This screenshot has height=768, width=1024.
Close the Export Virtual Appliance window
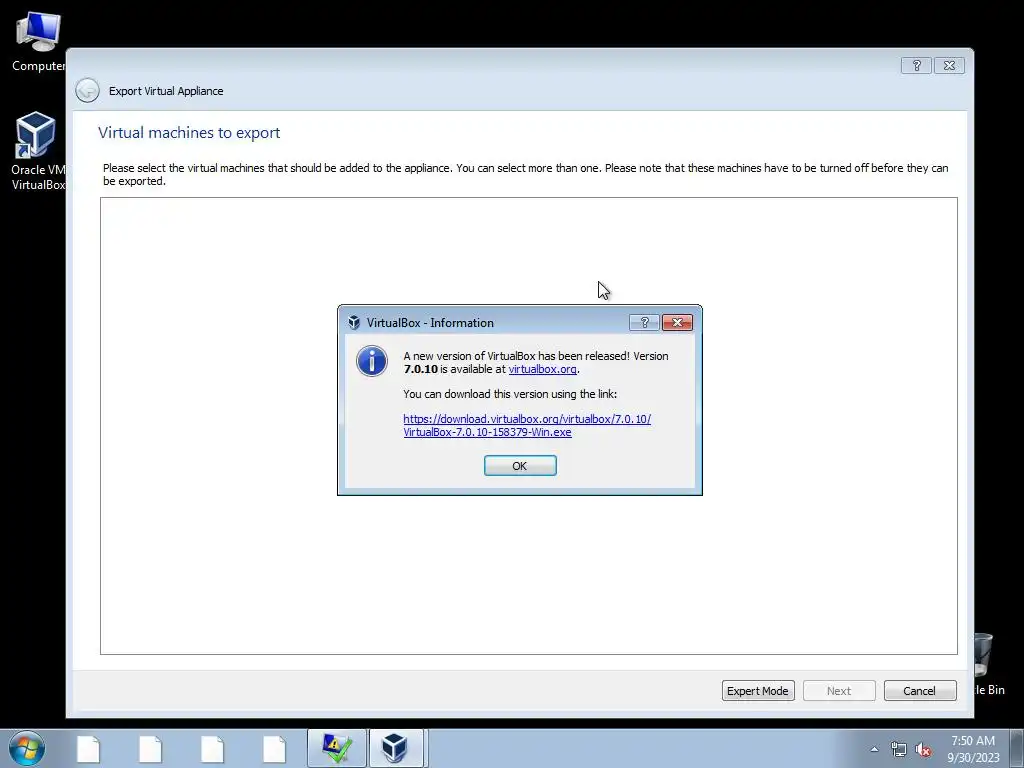pyautogui.click(x=950, y=65)
